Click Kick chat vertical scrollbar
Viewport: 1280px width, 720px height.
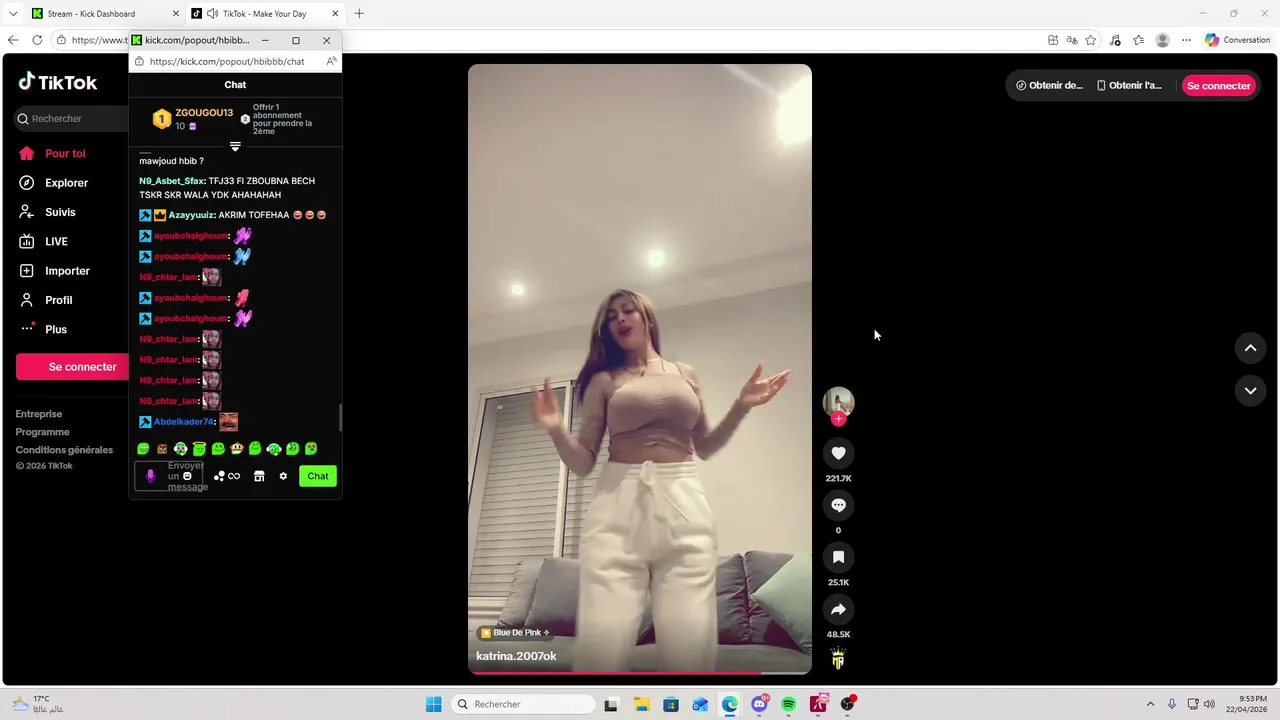pyautogui.click(x=340, y=416)
